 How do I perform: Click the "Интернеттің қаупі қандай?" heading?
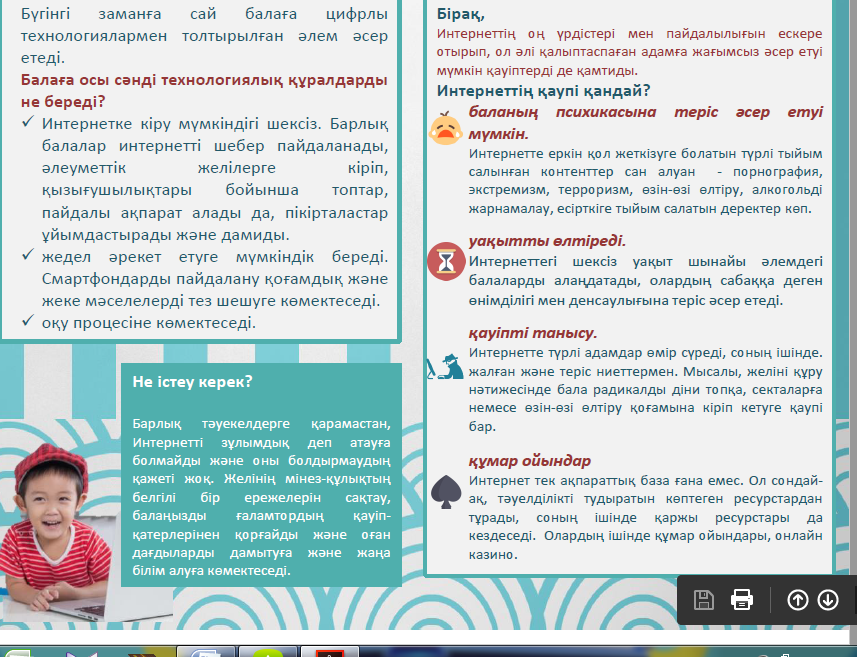[x=544, y=91]
